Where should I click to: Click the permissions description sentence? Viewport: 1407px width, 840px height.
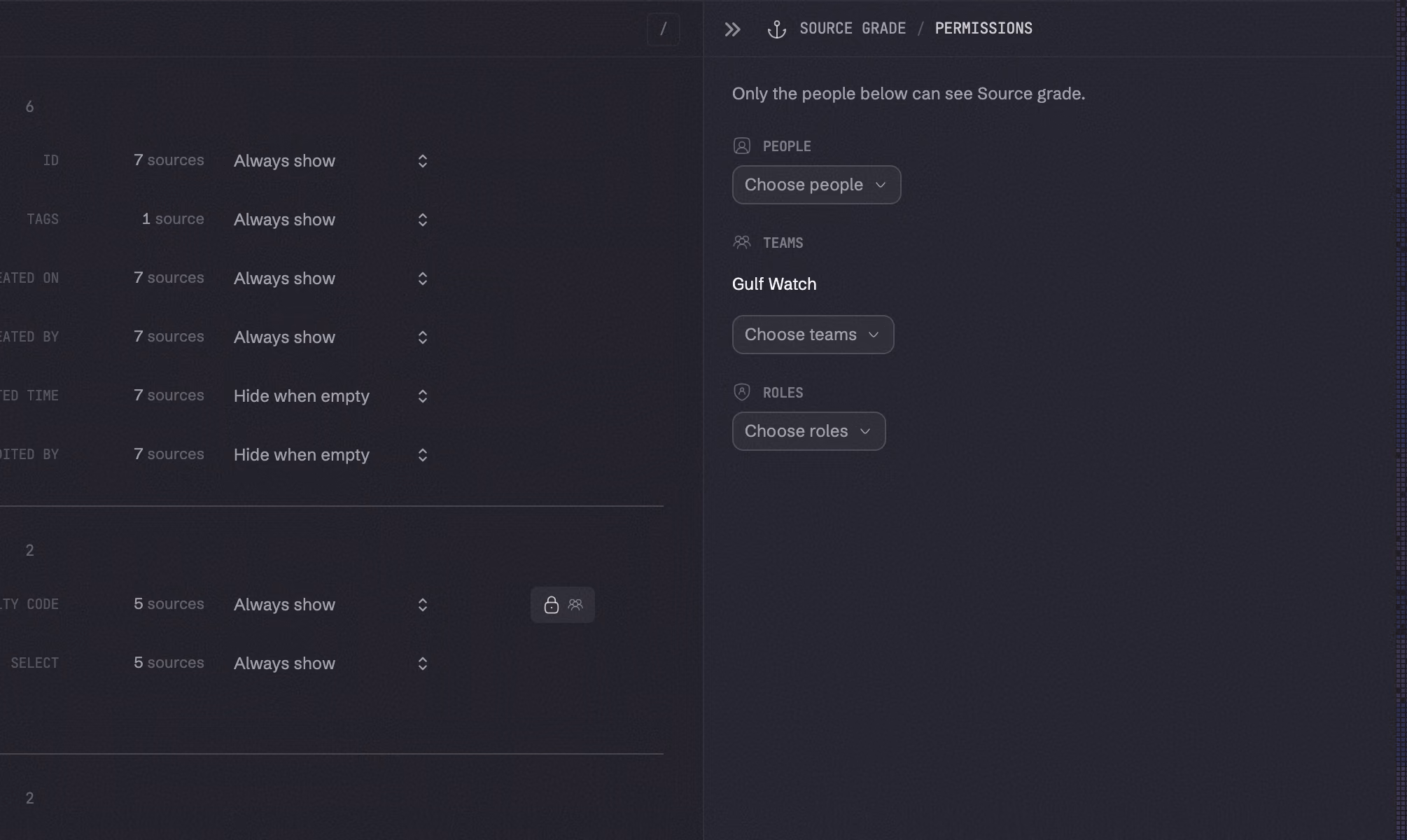[909, 94]
